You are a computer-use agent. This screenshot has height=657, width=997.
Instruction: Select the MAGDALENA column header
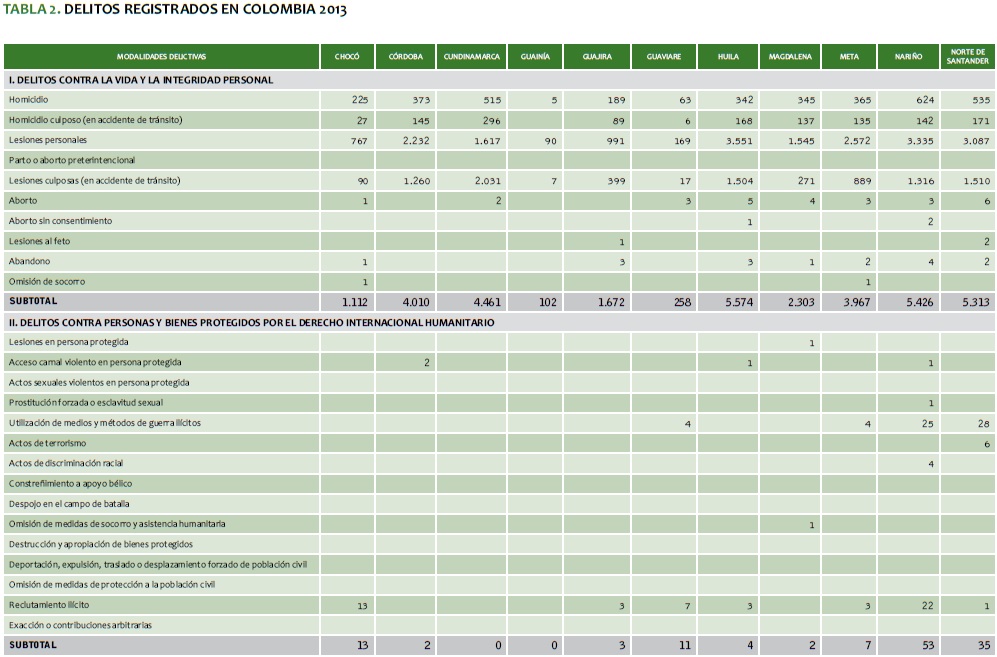tap(789, 57)
